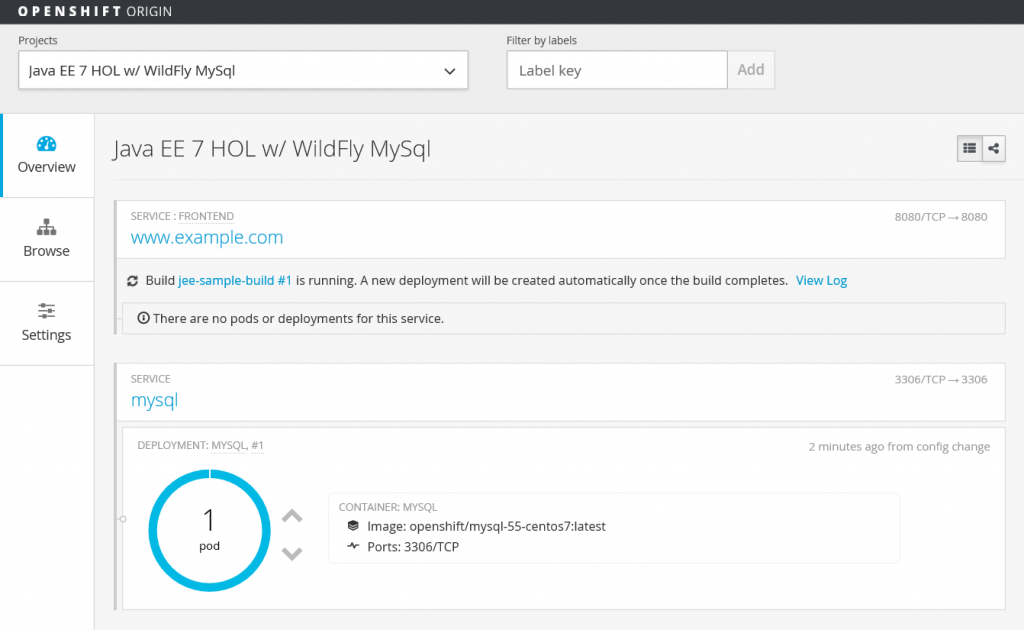Click the Add label filter button
Viewport: 1024px width, 630px height.
(751, 70)
